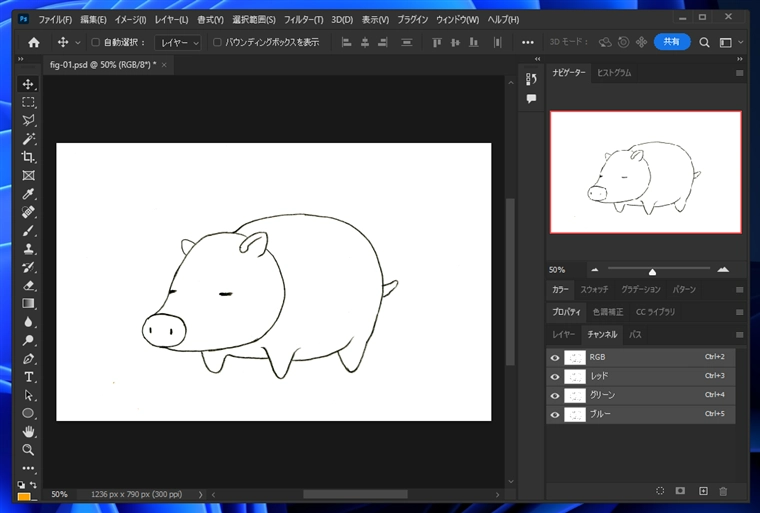Image resolution: width=760 pixels, height=513 pixels.
Task: Click Navigator zoom in large mountains button
Action: (723, 270)
